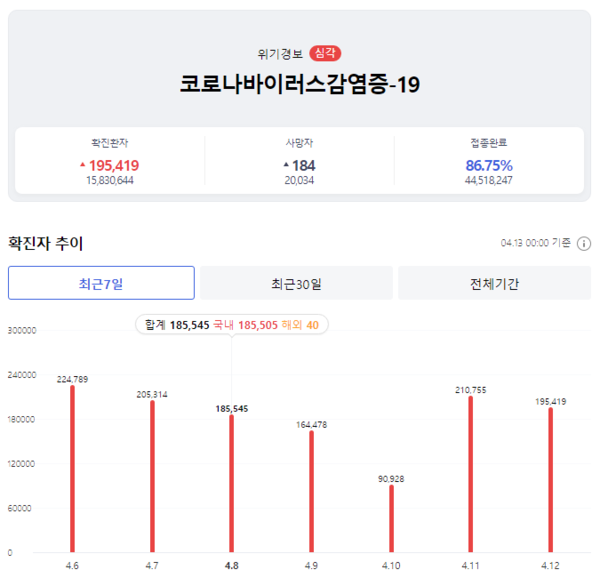
Task: Click the 접종완료 rate 86.75%
Action: 489,166
